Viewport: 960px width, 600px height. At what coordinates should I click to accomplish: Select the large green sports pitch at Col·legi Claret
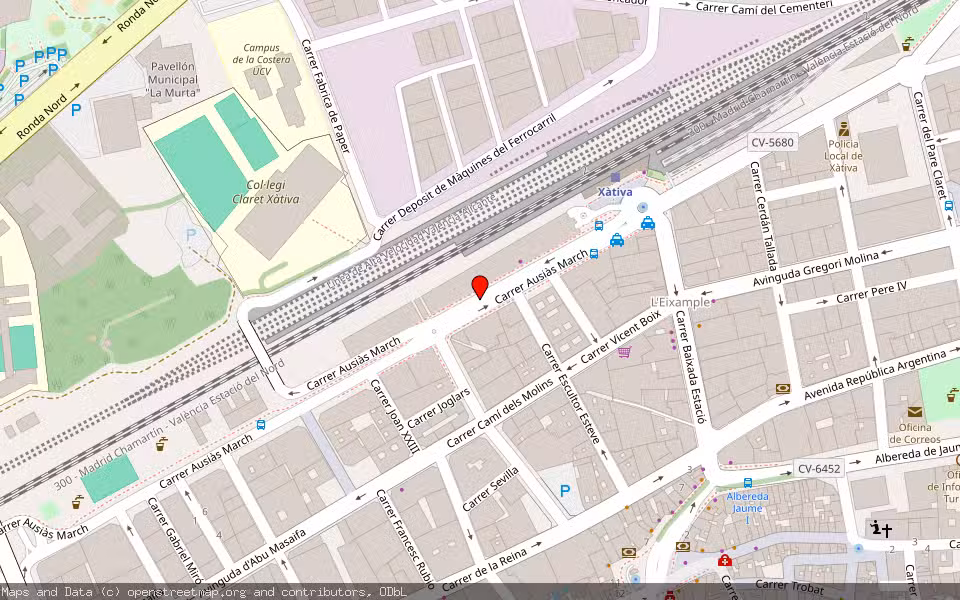point(201,173)
